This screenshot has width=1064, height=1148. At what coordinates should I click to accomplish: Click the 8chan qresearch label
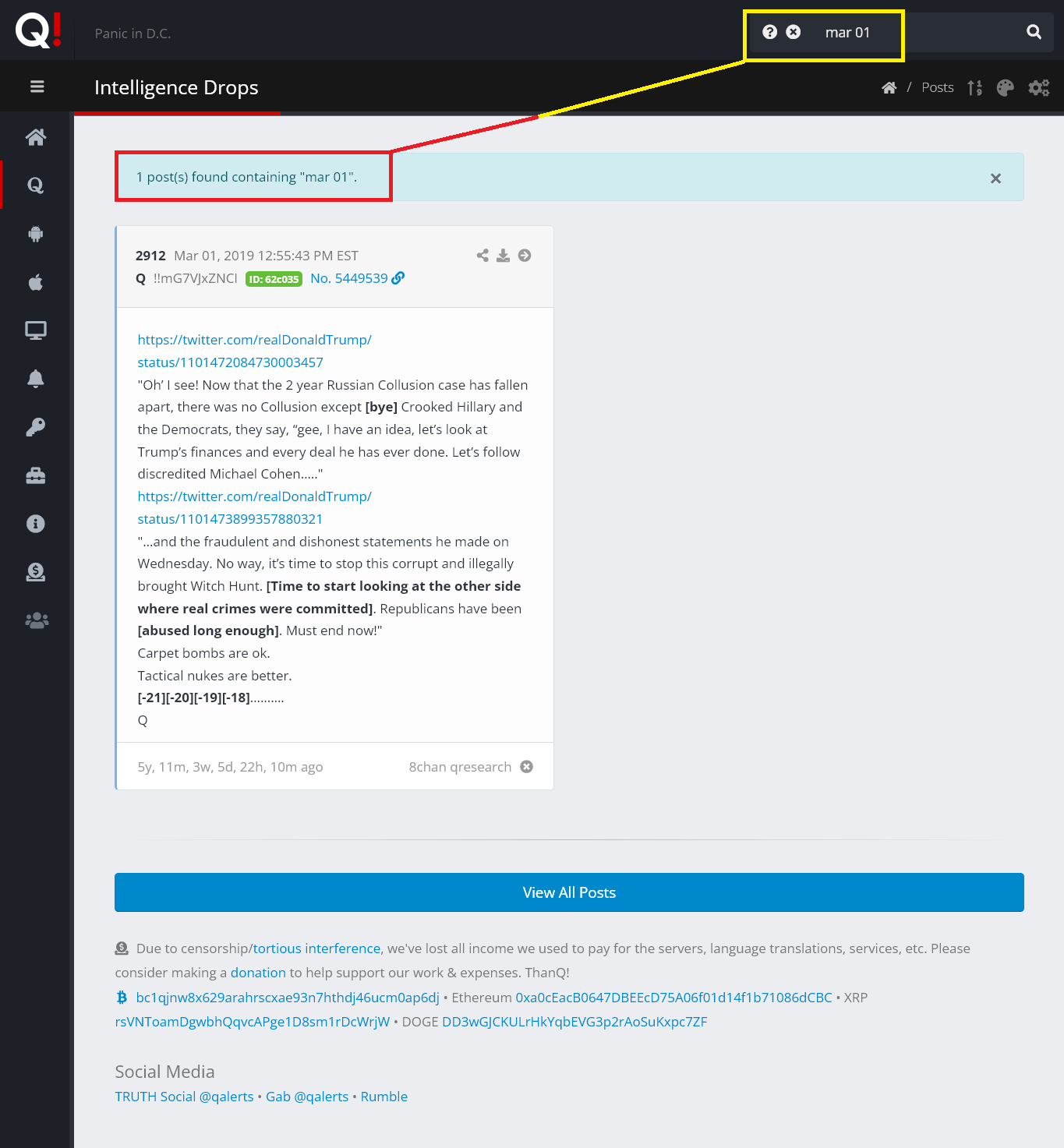460,767
